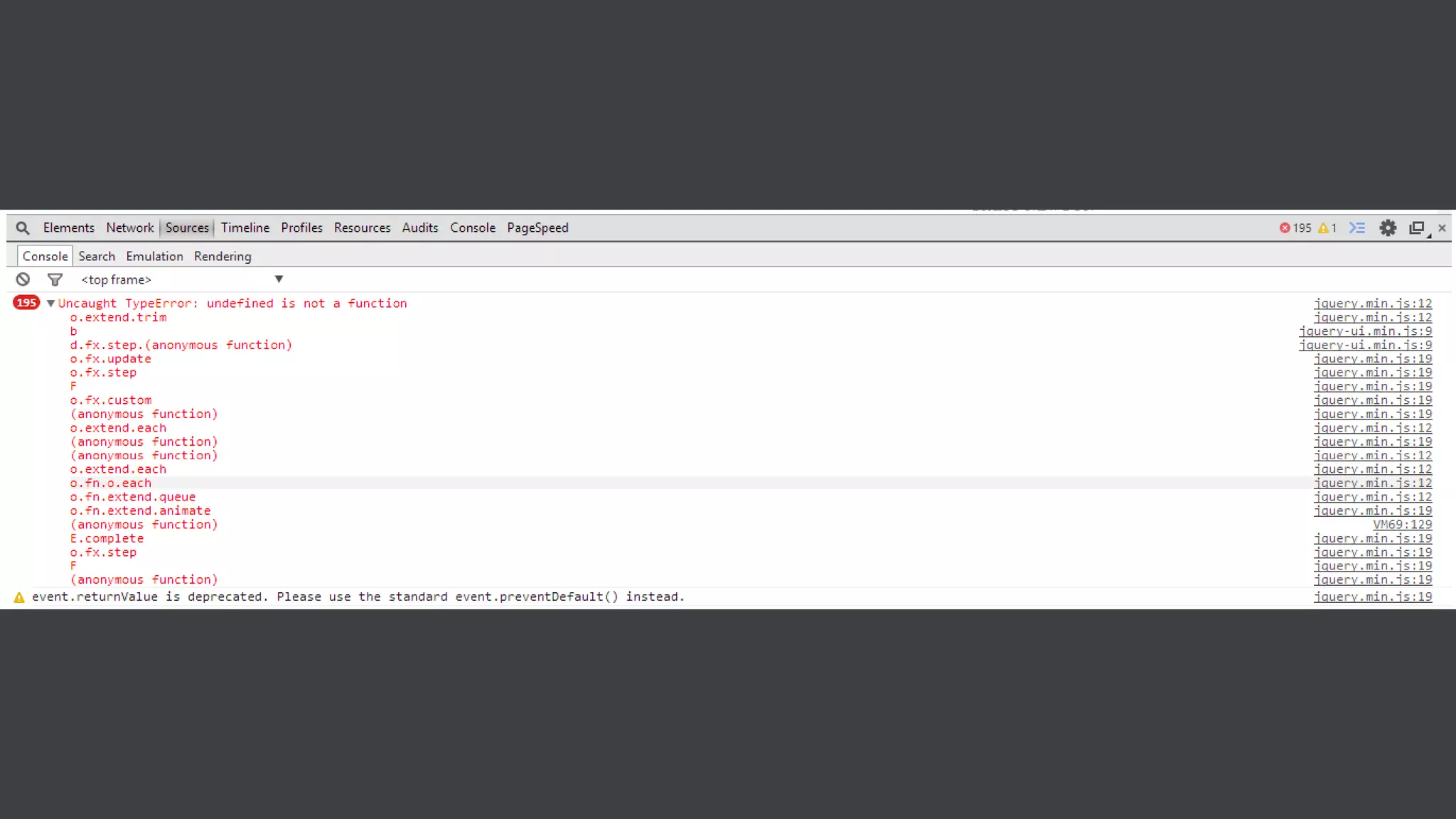The width and height of the screenshot is (1456, 819).
Task: Close the DevTools panel
Action: (1442, 228)
